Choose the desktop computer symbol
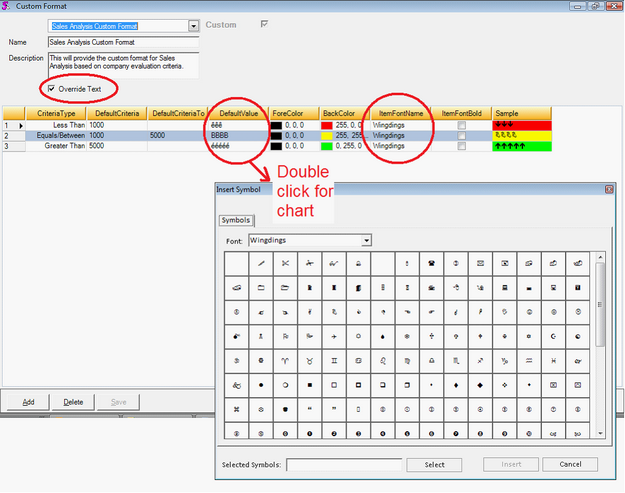Image resolution: width=625 pixels, height=493 pixels. tap(505, 288)
